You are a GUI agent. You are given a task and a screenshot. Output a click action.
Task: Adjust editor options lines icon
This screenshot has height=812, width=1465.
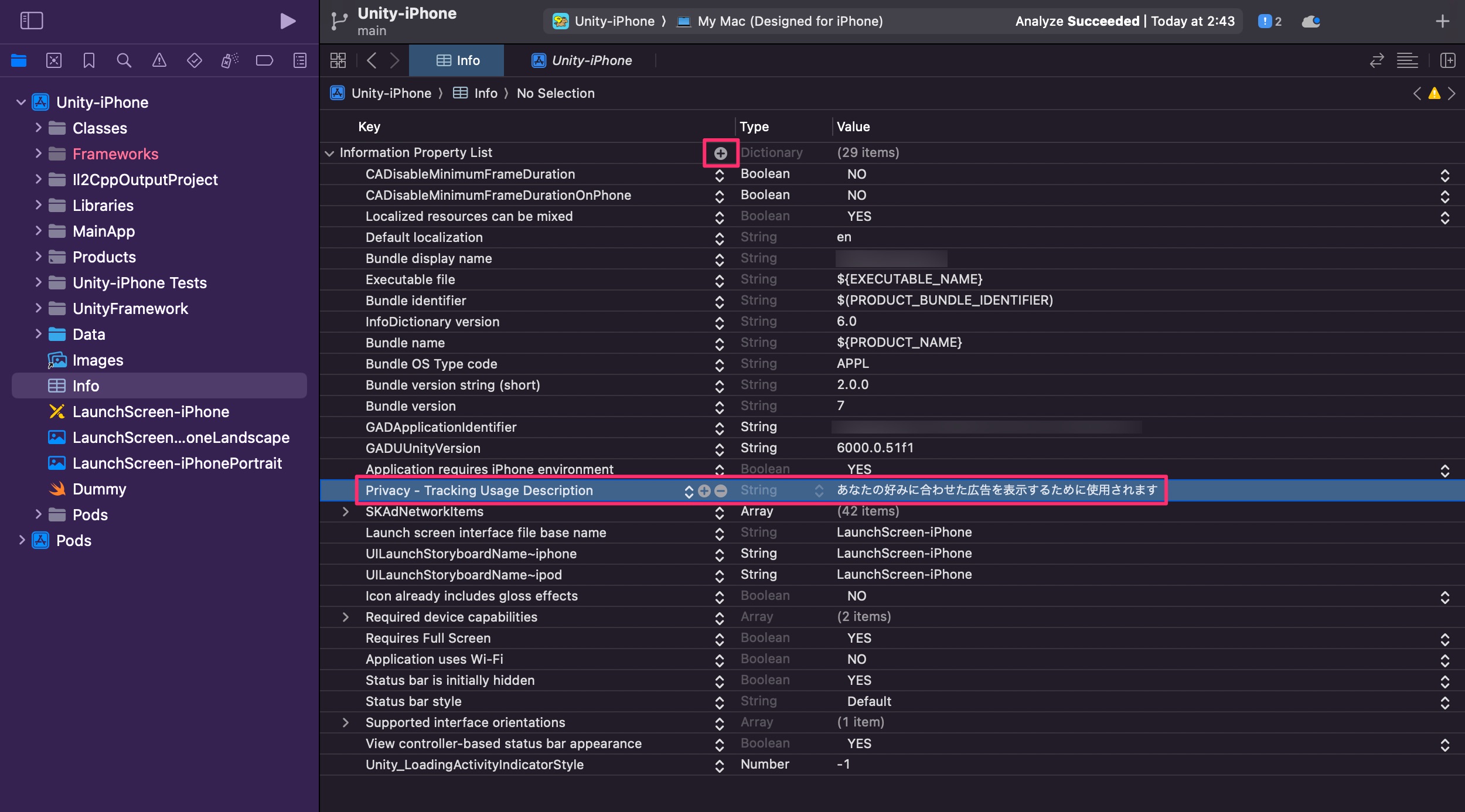coord(1408,60)
